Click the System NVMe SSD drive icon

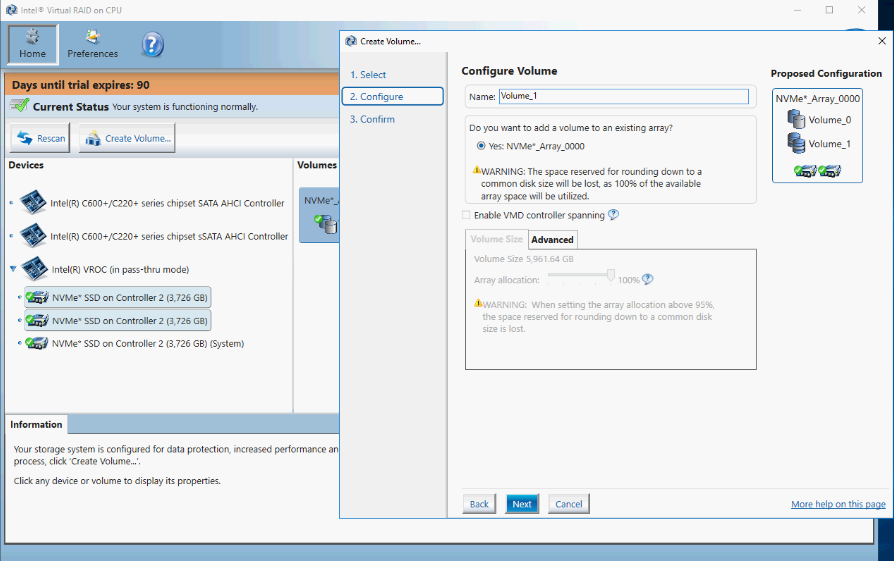pyautogui.click(x=36, y=343)
